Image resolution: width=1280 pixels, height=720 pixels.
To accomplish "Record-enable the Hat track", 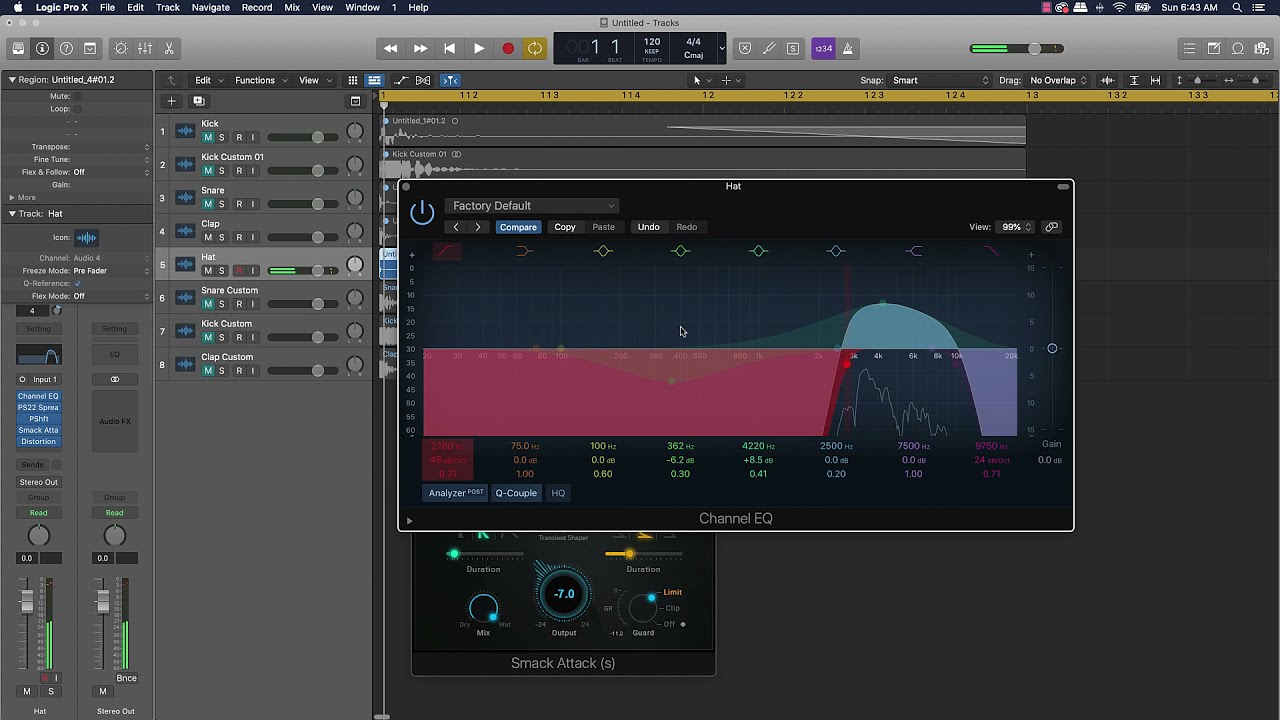I will pos(239,271).
